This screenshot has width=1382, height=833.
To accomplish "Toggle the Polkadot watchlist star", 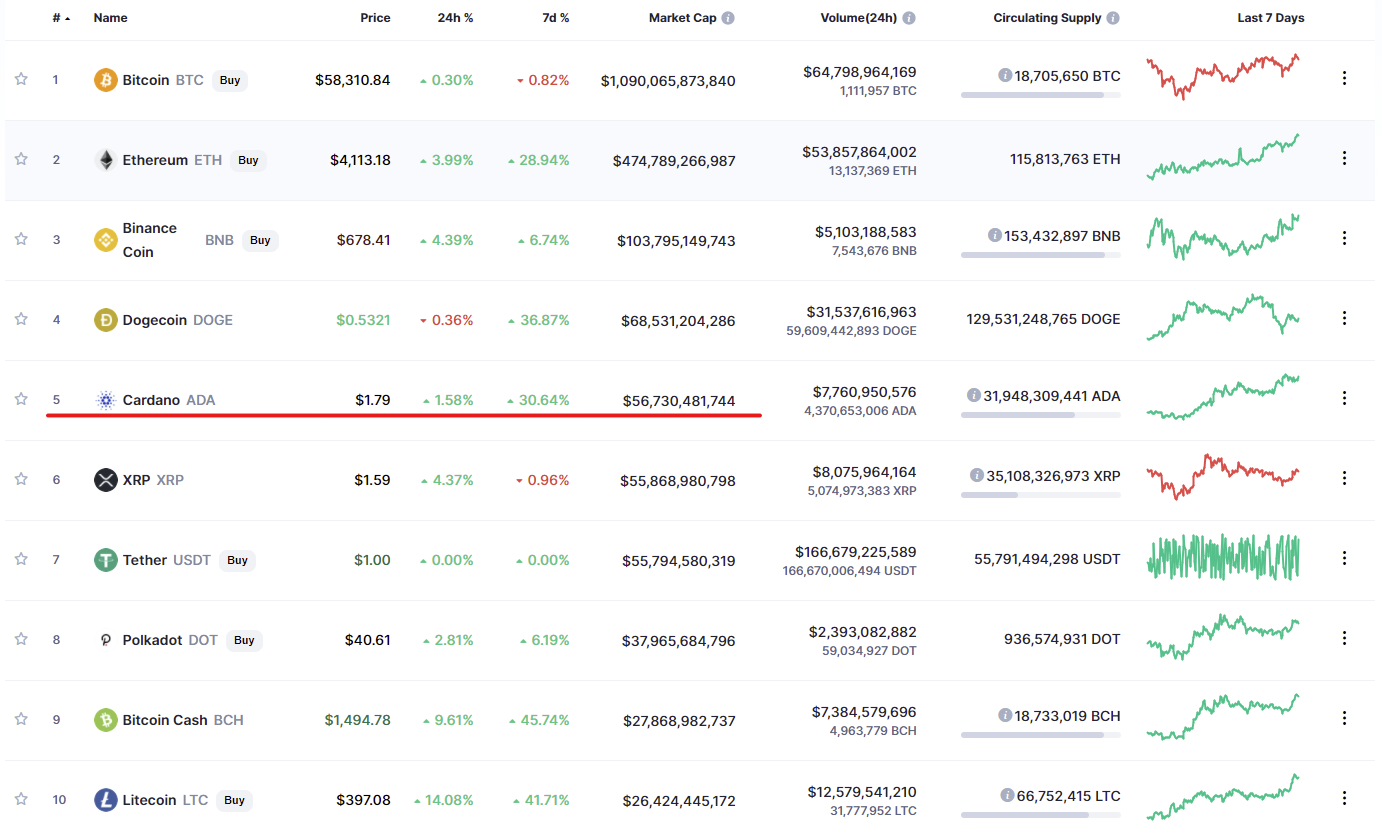I will click(x=21, y=639).
